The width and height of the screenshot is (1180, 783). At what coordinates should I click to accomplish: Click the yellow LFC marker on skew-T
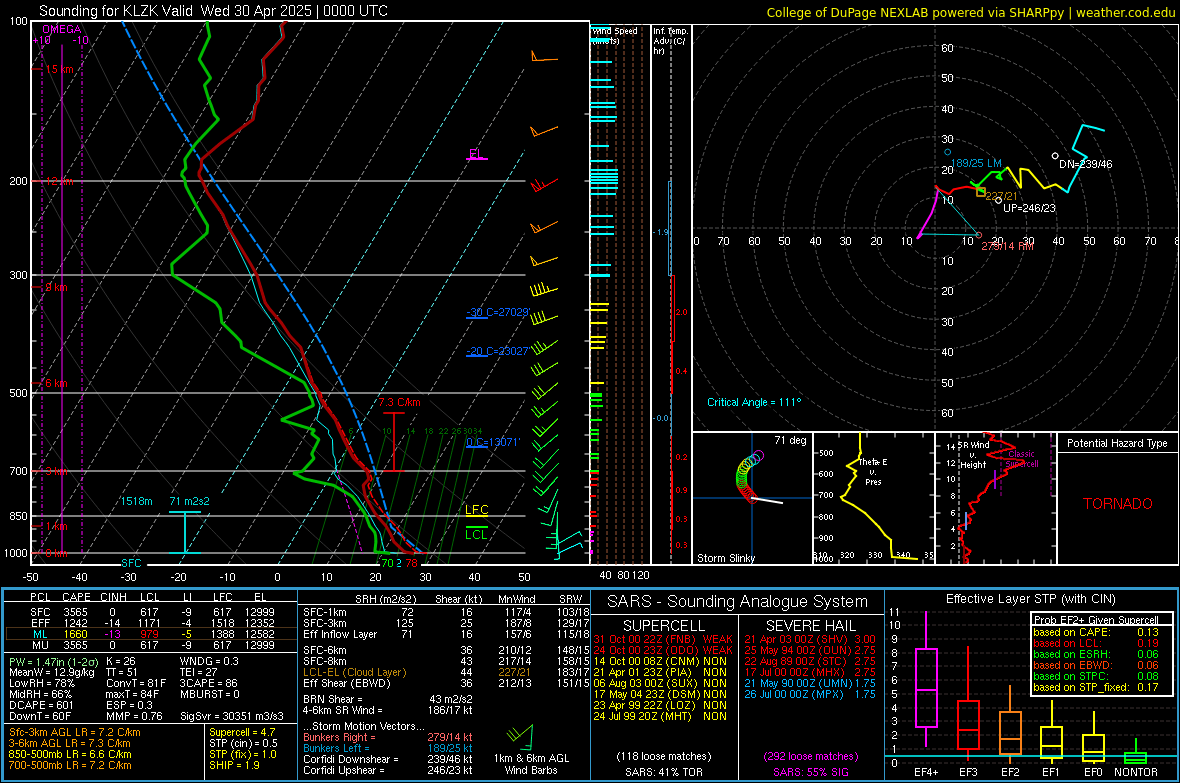click(476, 510)
